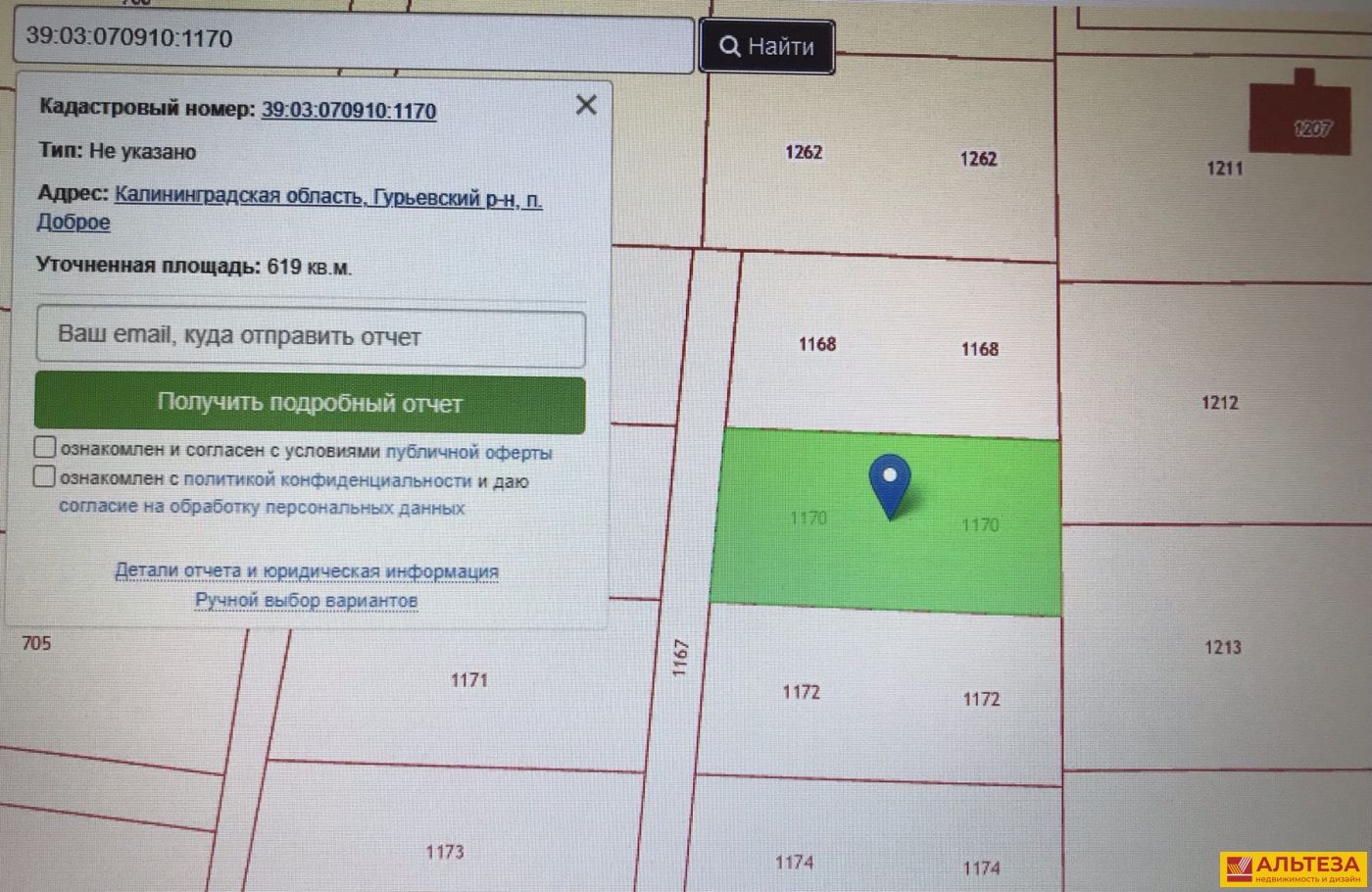Open политикой конфиденциальности link

point(327,480)
